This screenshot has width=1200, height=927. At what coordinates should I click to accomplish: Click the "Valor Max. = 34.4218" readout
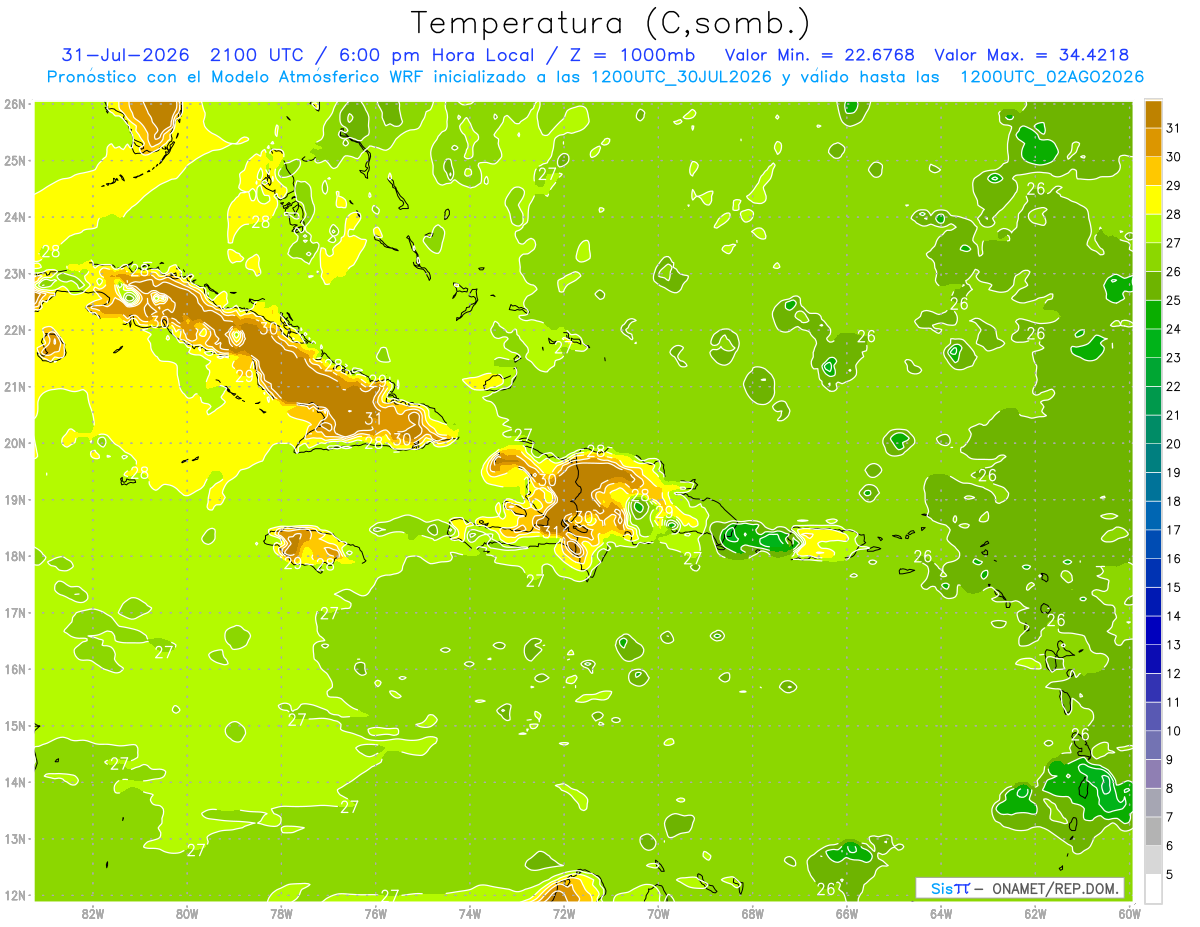(1032, 54)
